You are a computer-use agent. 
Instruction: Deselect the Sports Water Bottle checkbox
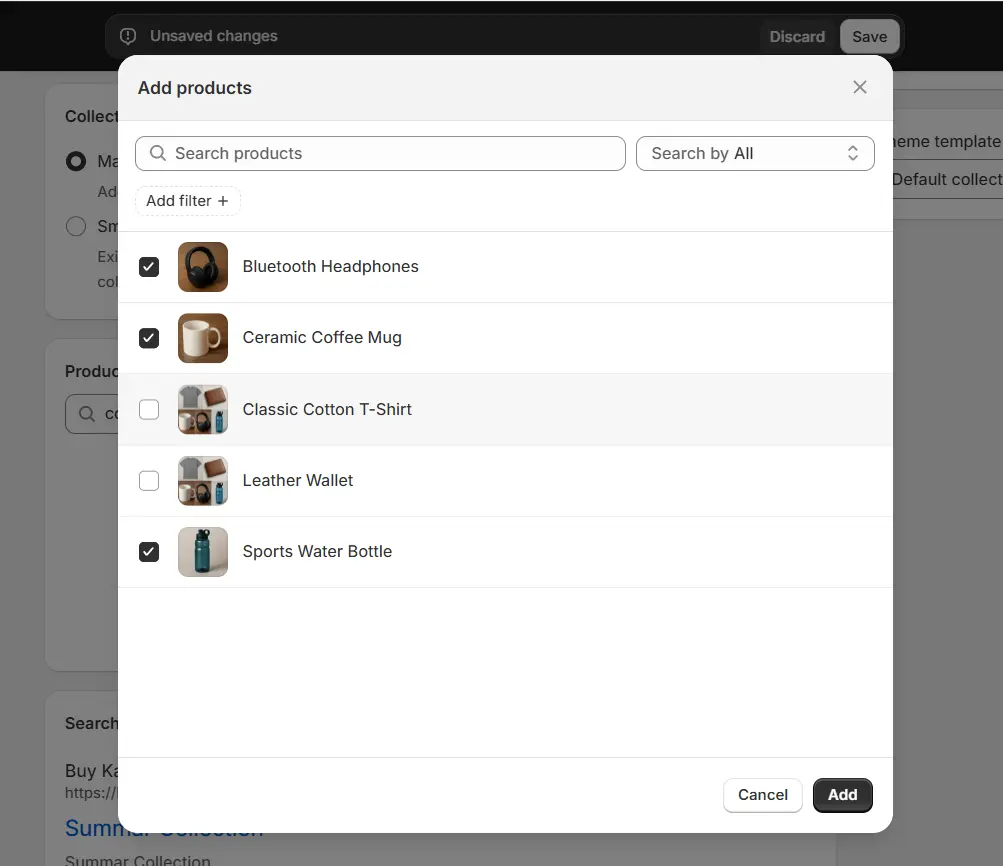[x=149, y=552]
